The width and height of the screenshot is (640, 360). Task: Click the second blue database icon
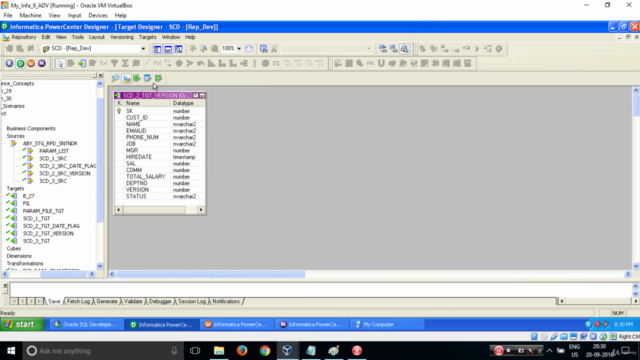(393, 49)
